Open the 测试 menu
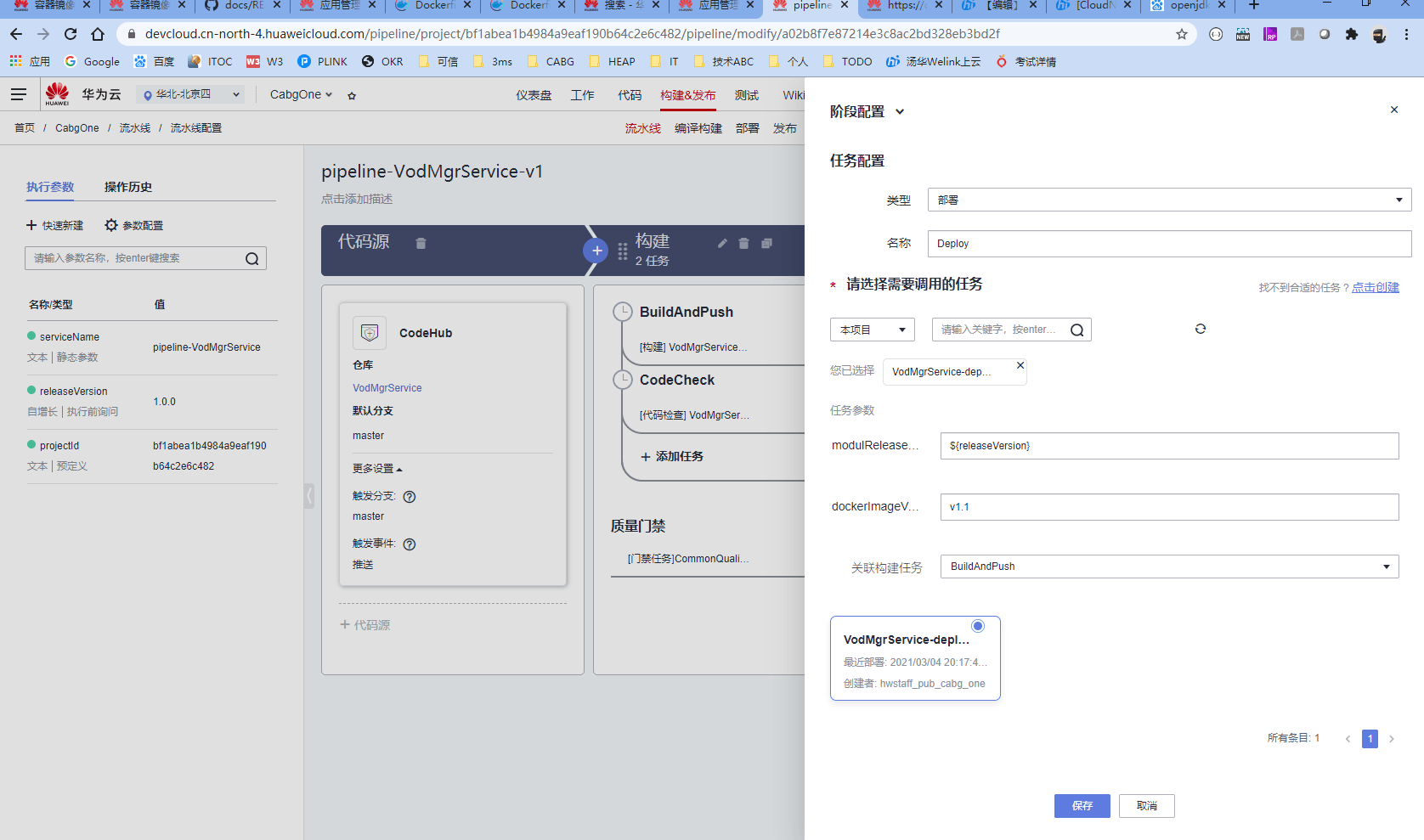The image size is (1424, 840). tap(747, 95)
